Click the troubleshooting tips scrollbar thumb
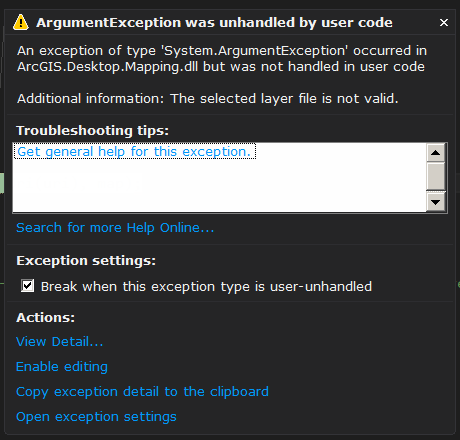Viewport: 460px width, 440px height. [435, 176]
